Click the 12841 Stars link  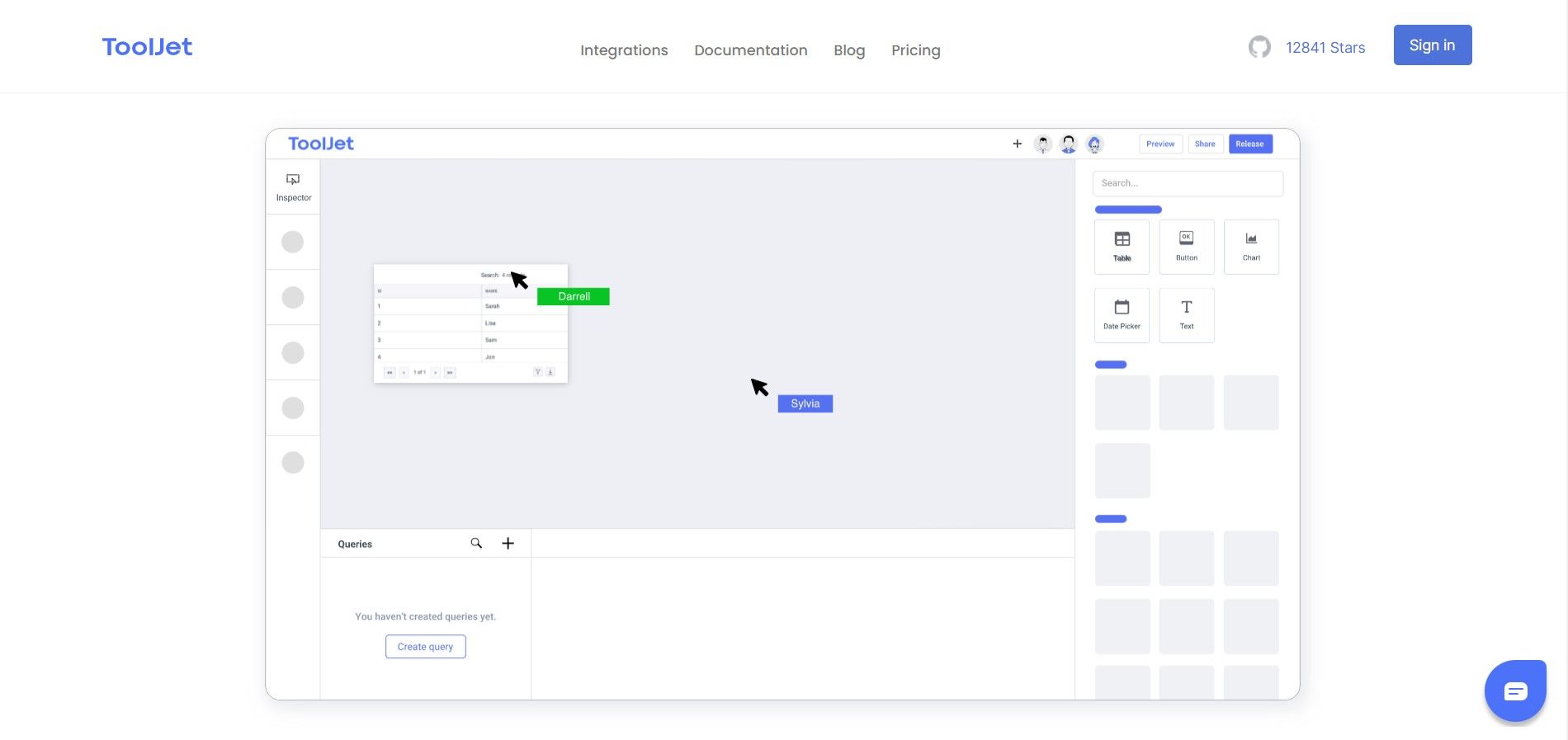pyautogui.click(x=1325, y=48)
